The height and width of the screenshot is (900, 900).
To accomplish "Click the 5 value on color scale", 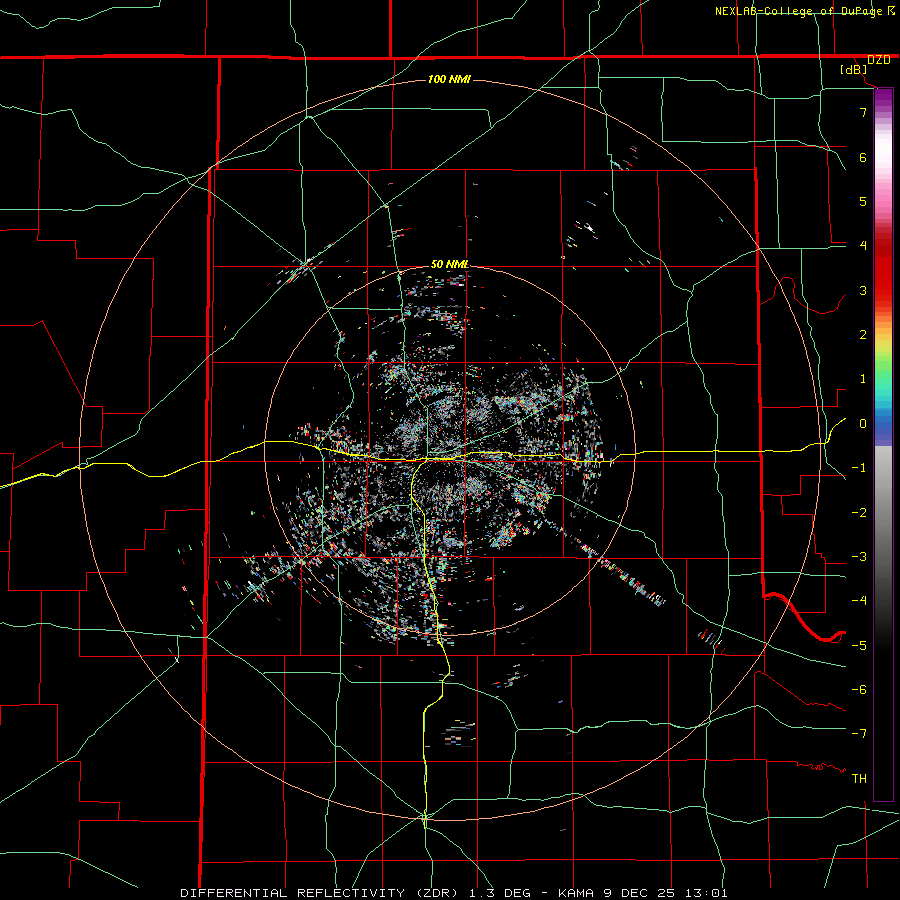I will pyautogui.click(x=863, y=201).
